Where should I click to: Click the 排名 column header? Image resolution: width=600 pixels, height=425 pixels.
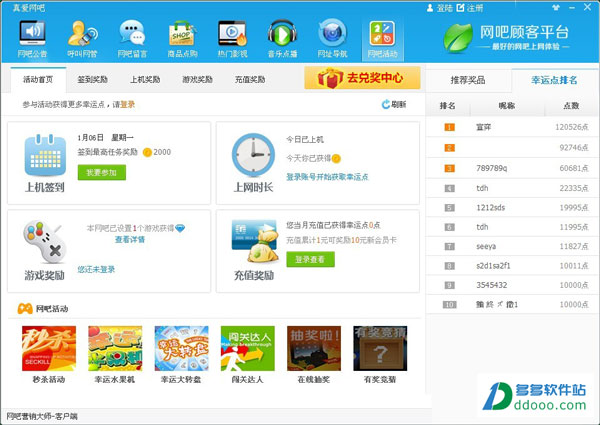(x=447, y=106)
